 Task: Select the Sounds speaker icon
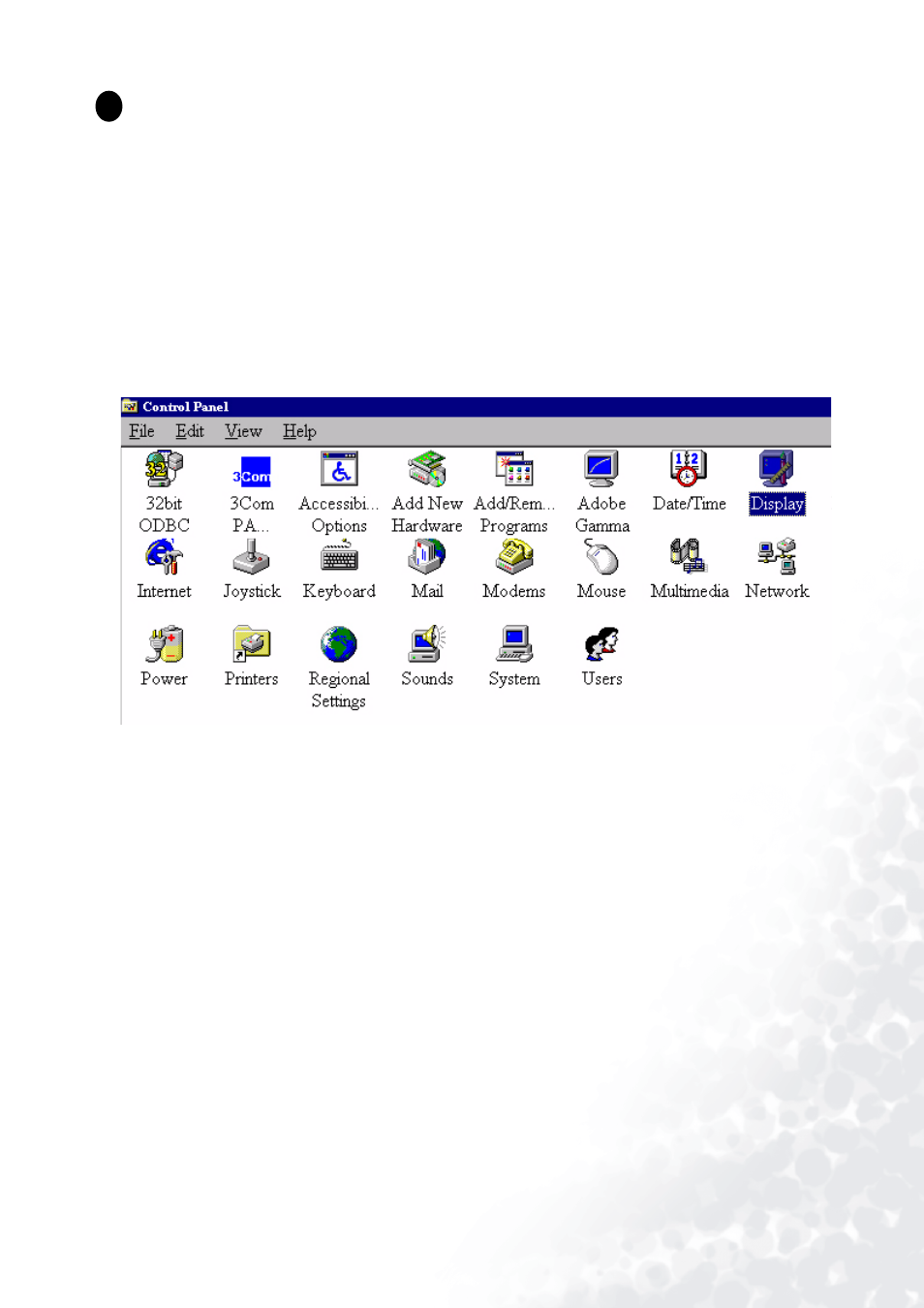click(426, 644)
